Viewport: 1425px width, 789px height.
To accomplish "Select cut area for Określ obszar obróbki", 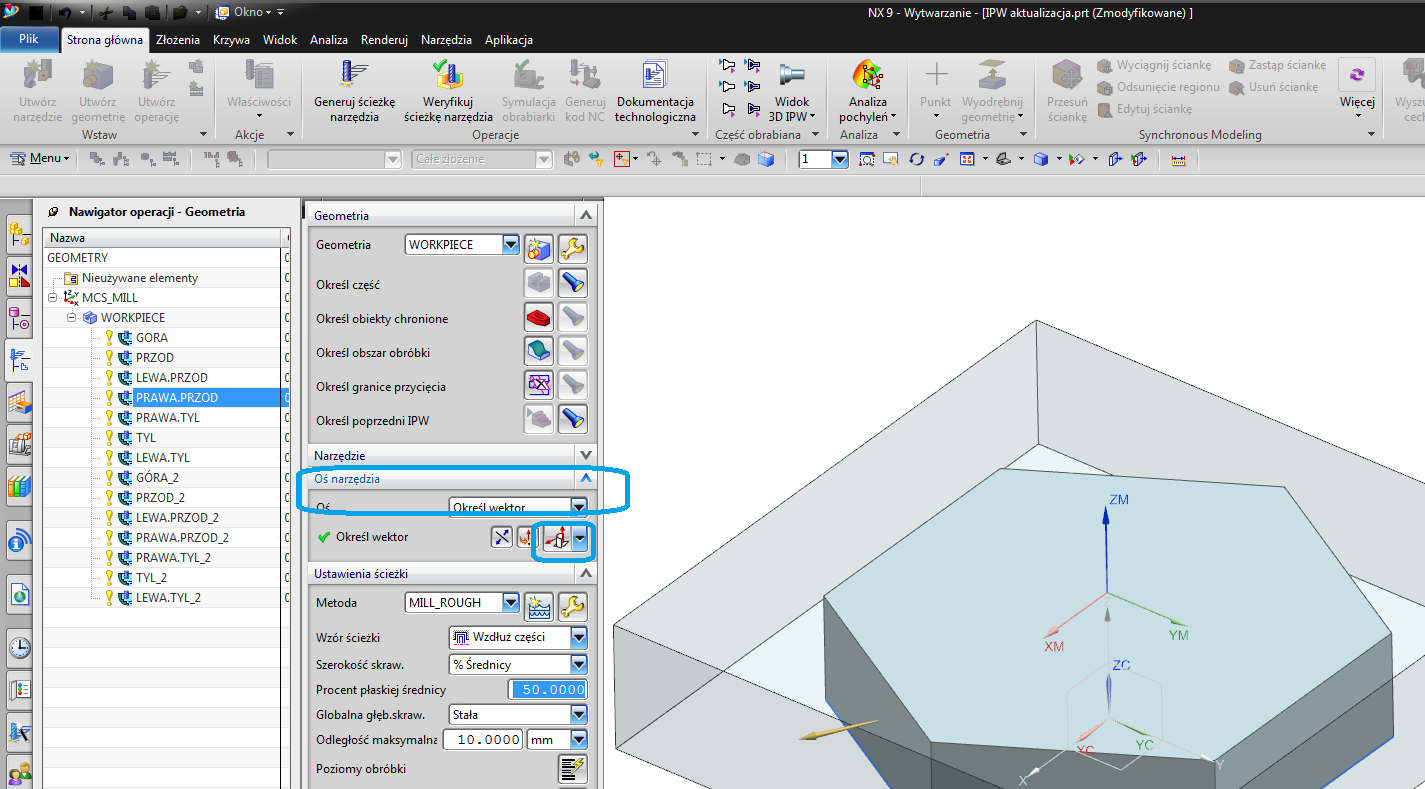I will (x=539, y=352).
